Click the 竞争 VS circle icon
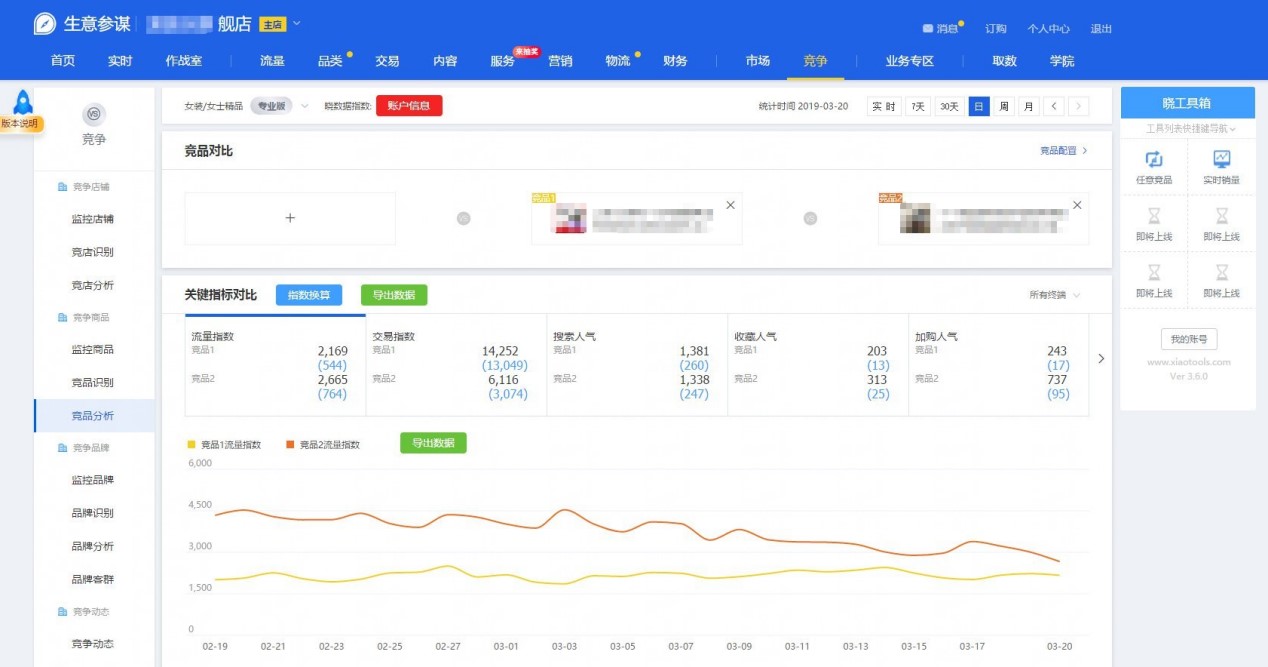 point(94,114)
